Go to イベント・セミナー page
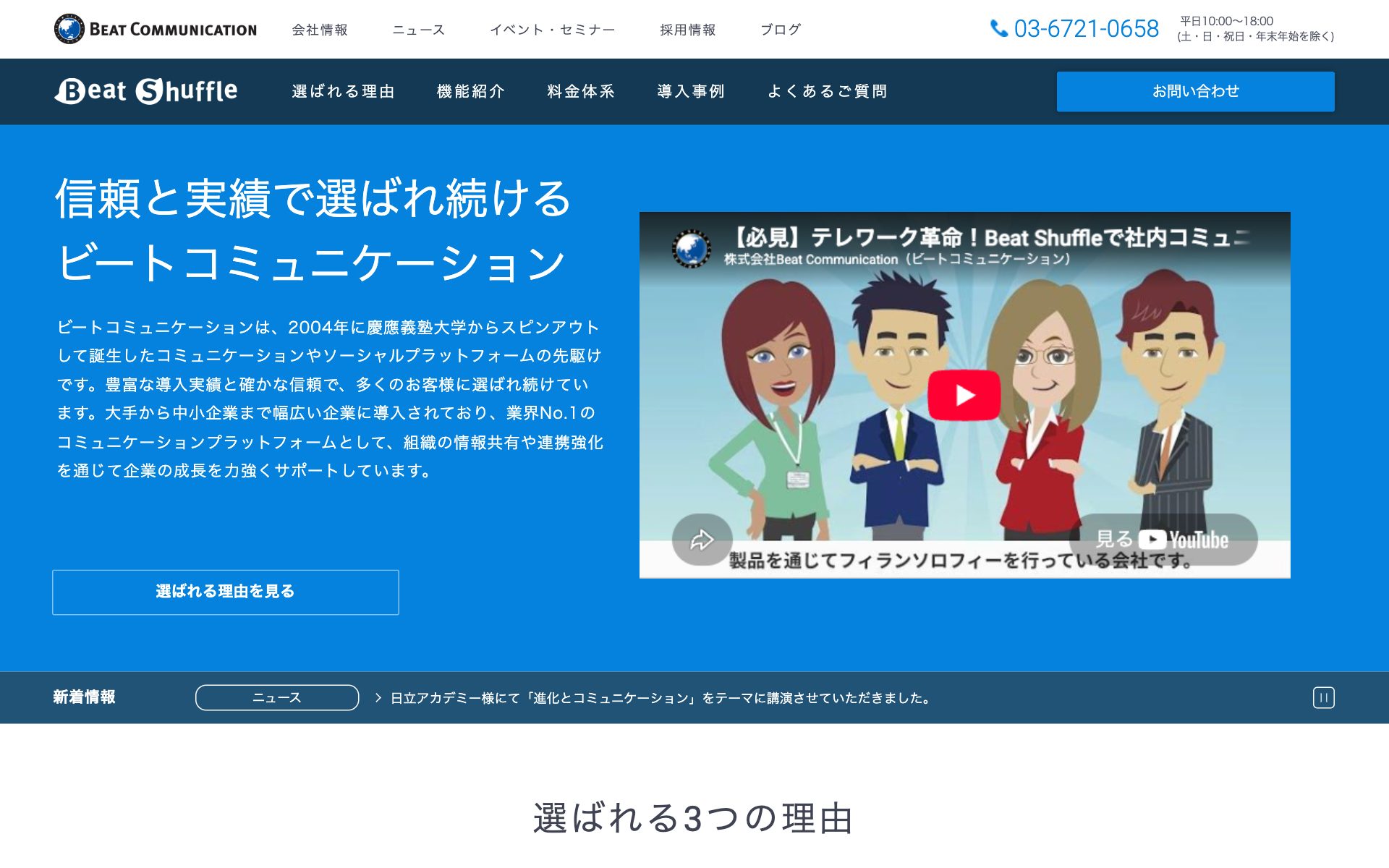 553,30
